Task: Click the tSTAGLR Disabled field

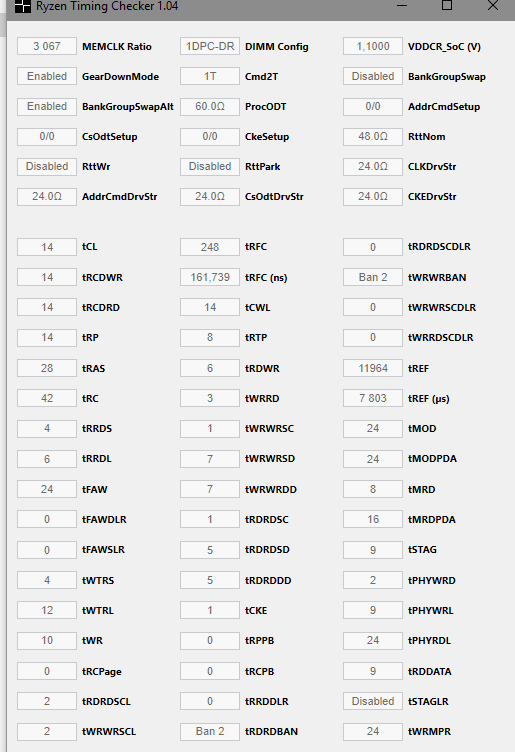Action: click(x=373, y=701)
